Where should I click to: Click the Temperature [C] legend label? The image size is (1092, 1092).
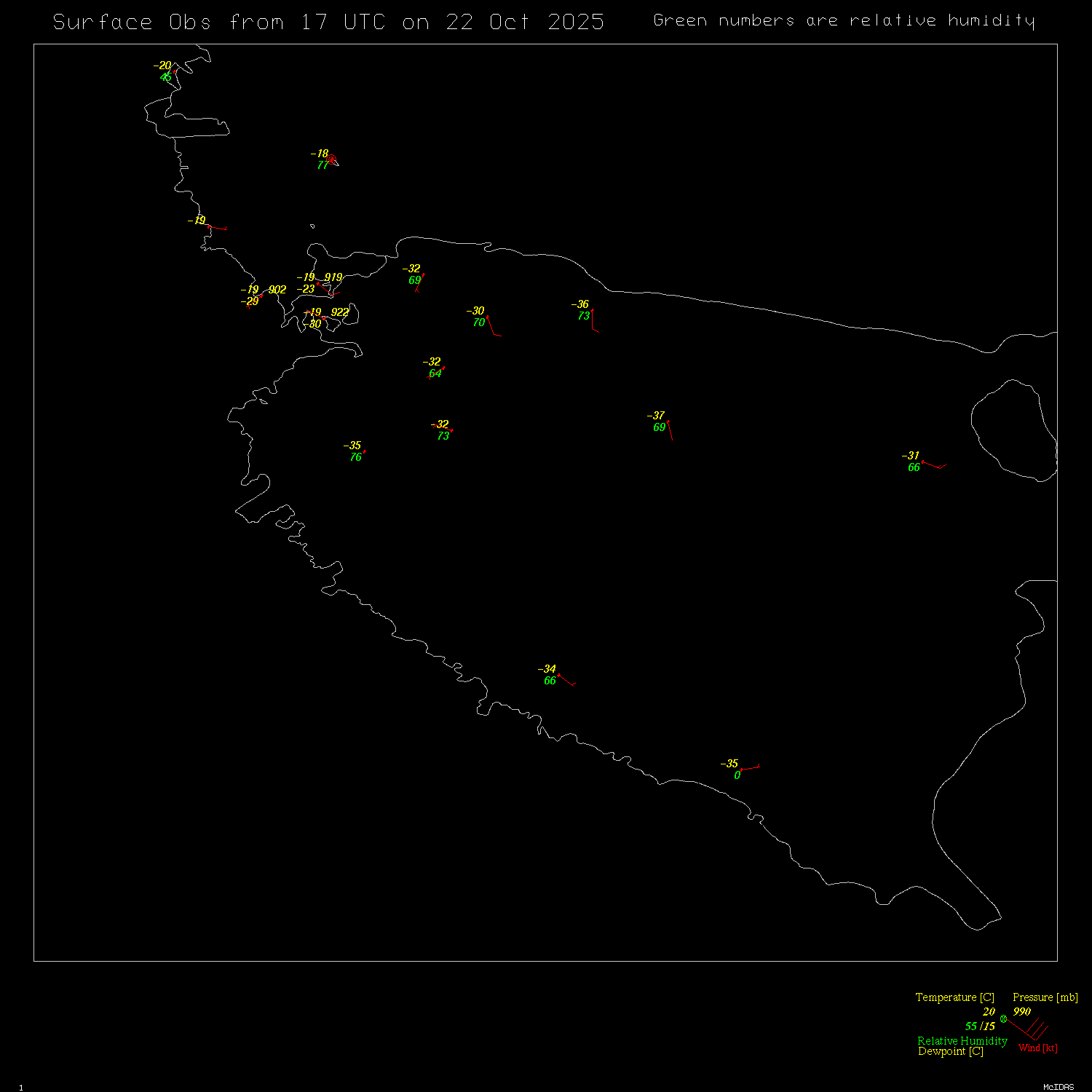pyautogui.click(x=954, y=997)
